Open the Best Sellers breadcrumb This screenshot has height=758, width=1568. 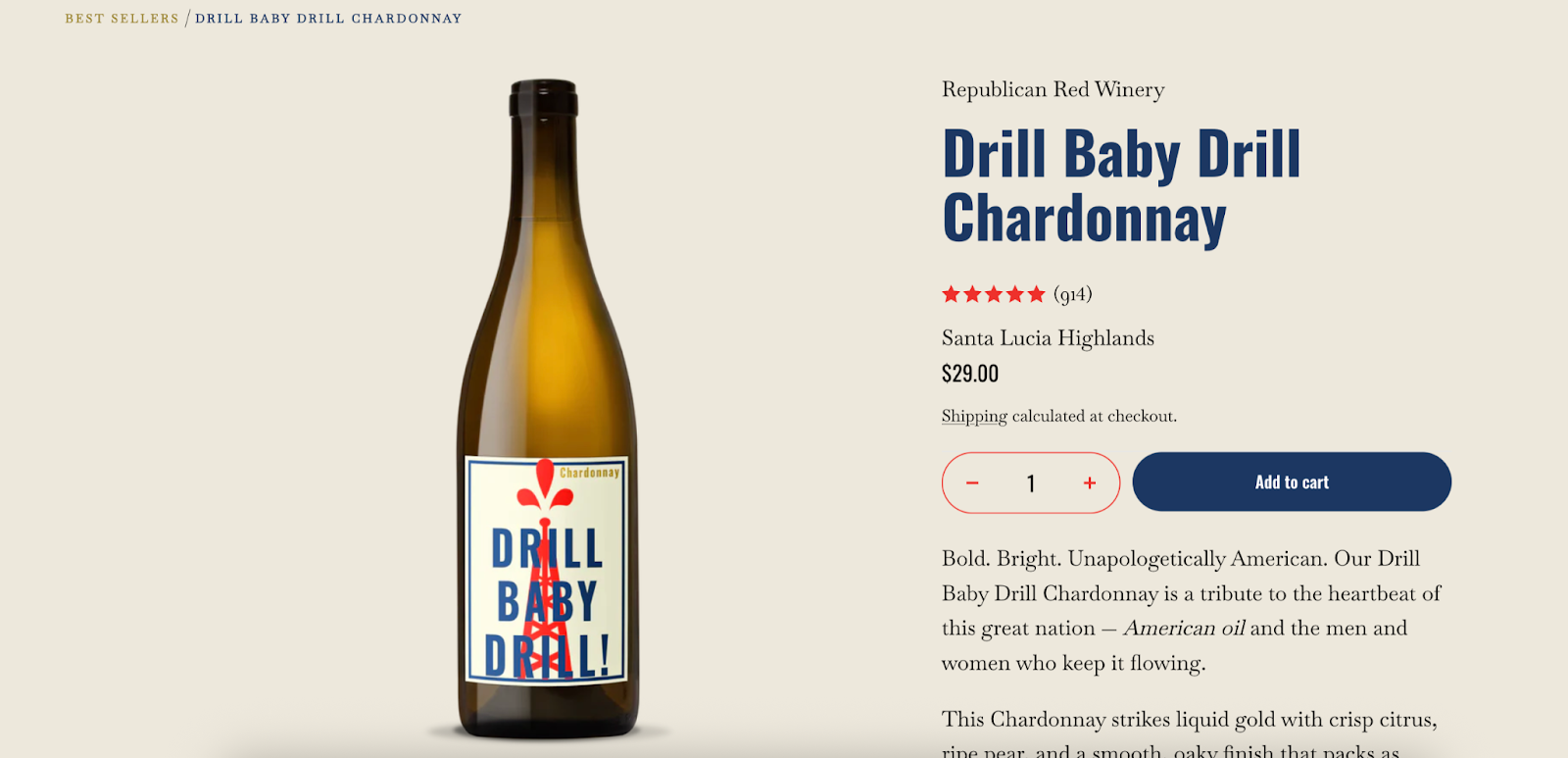(x=122, y=19)
